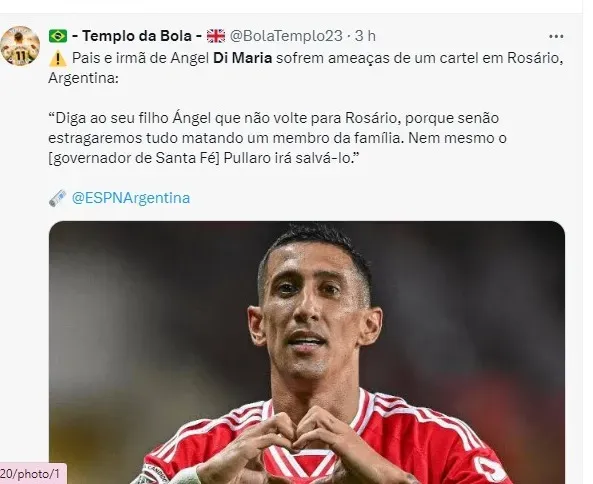Click the bold 'Di Maria' text

[242, 58]
